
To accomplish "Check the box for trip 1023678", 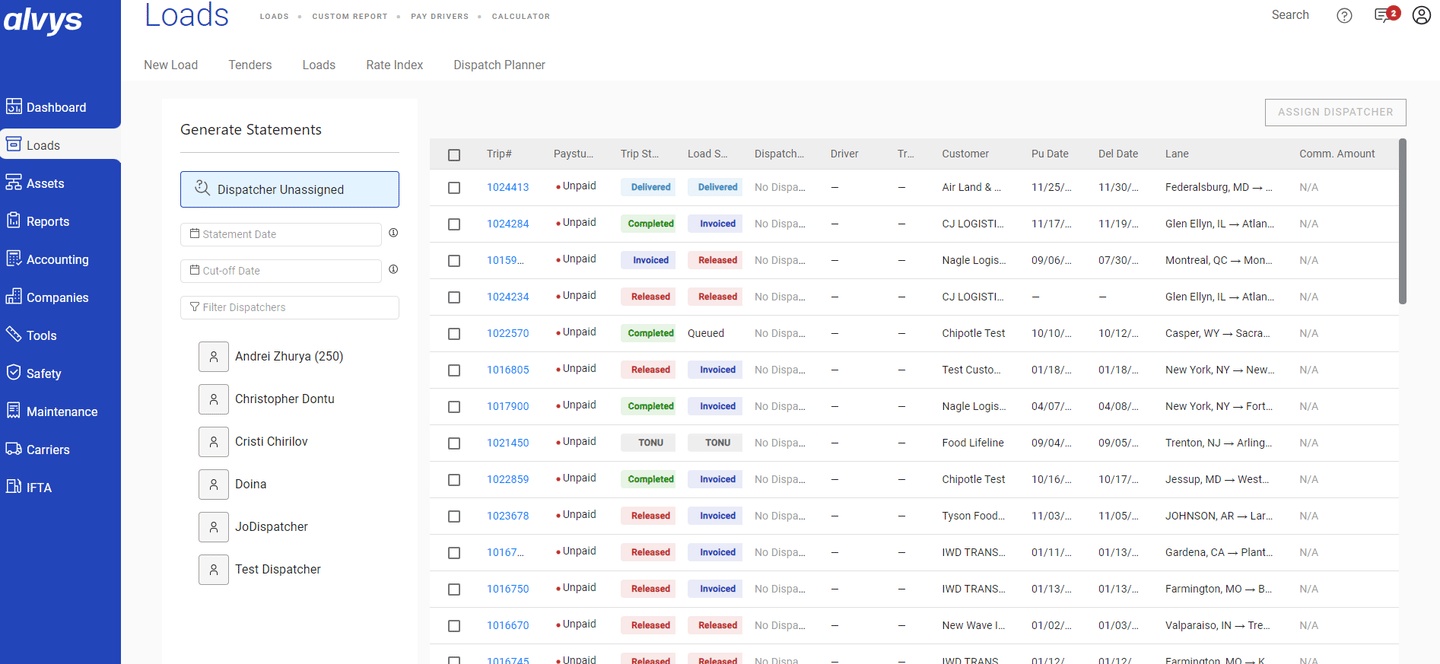I will coord(454,516).
